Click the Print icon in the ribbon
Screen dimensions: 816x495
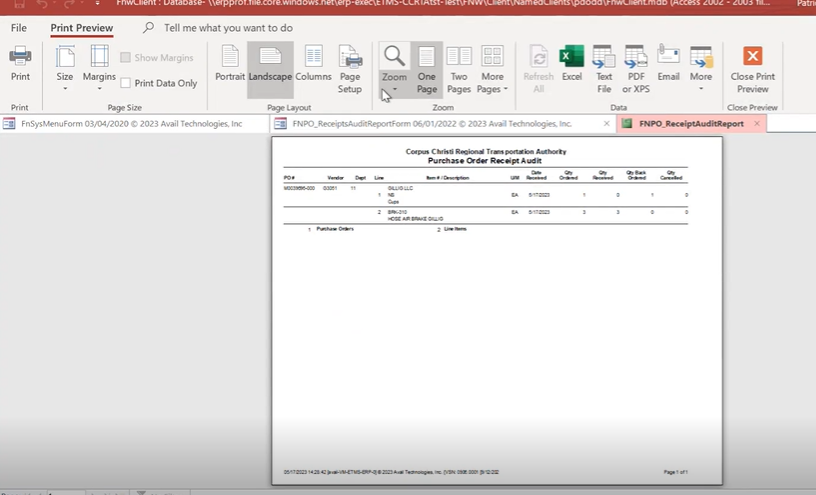(x=20, y=64)
